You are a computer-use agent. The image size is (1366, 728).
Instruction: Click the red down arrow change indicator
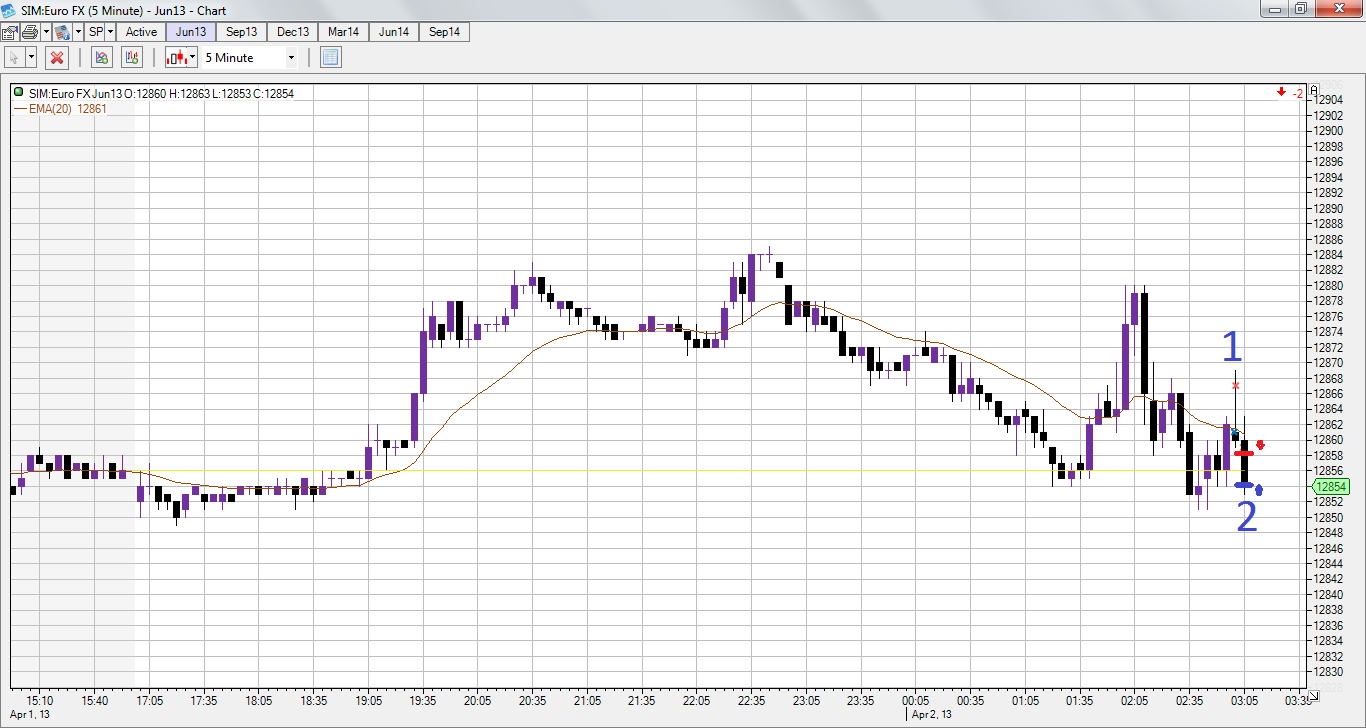coord(1281,93)
